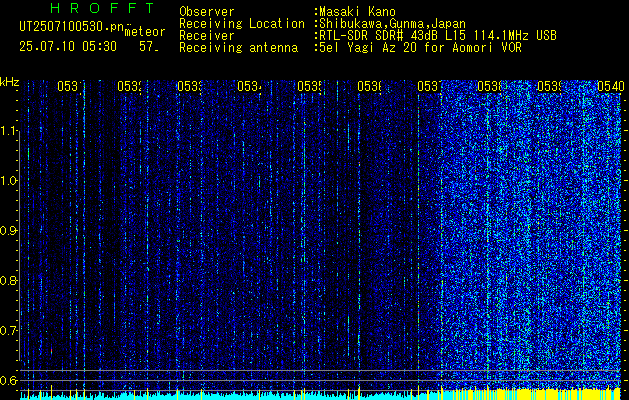Image resolution: width=629 pixels, height=400 pixels.
Task: Select the 0535 time marker
Action: coord(310,86)
